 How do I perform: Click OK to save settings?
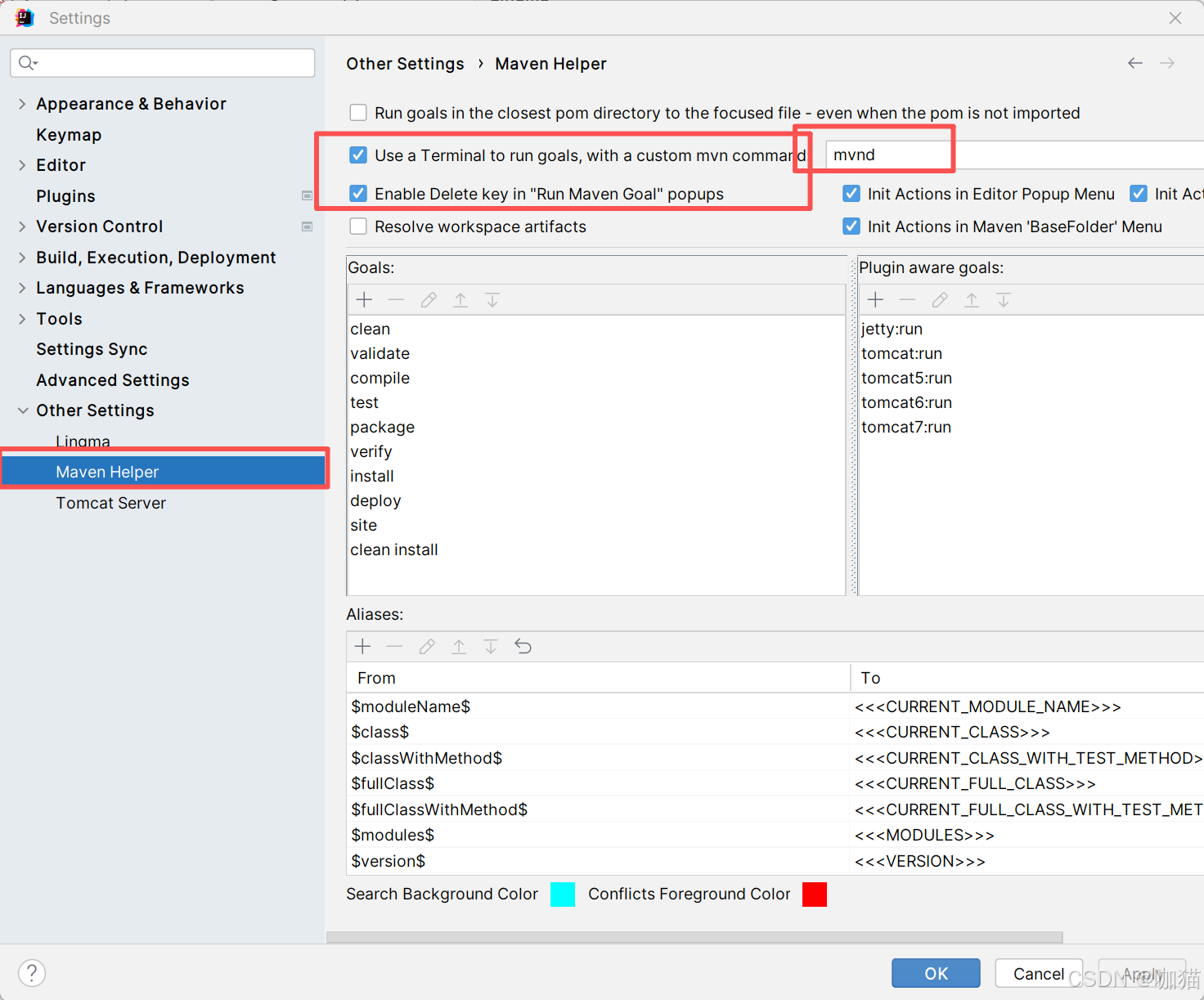click(936, 973)
